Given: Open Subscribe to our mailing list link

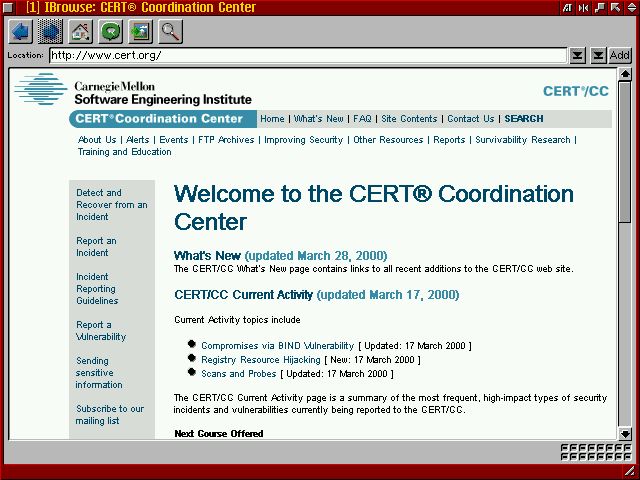Looking at the screenshot, I should (110, 415).
